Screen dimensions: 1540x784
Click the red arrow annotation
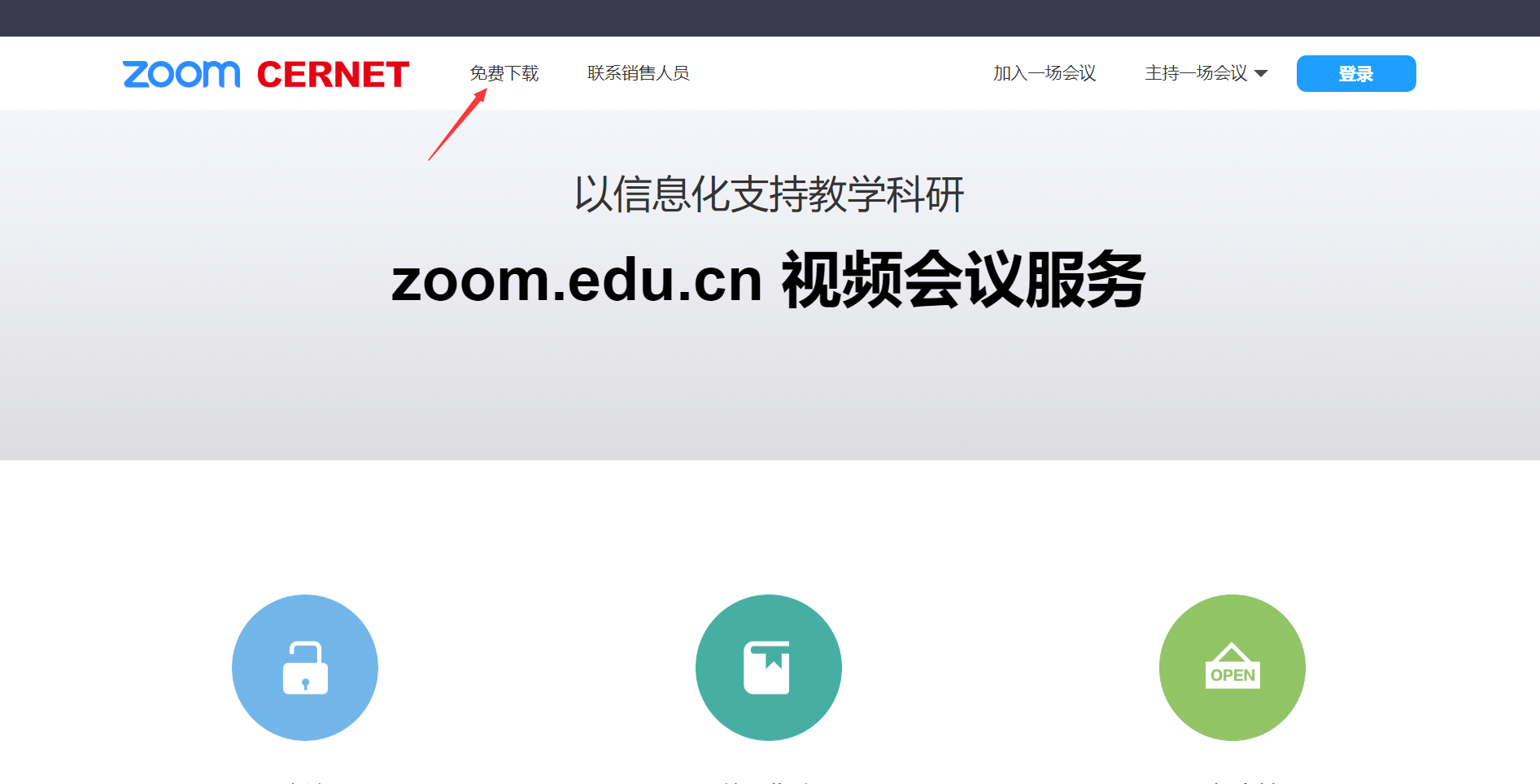click(457, 124)
